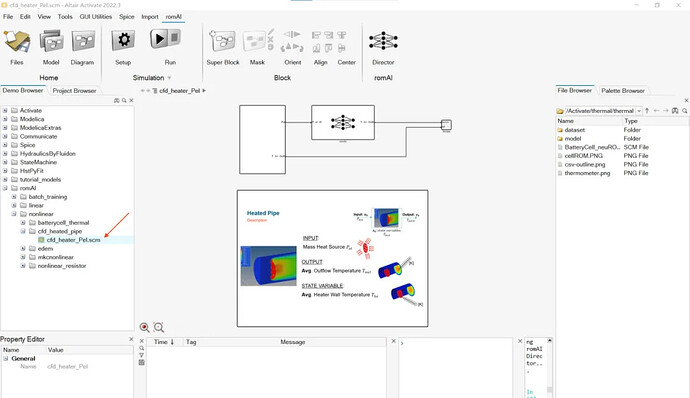Open the Files icon in ribbon
The width and height of the screenshot is (690, 398).
click(x=17, y=41)
